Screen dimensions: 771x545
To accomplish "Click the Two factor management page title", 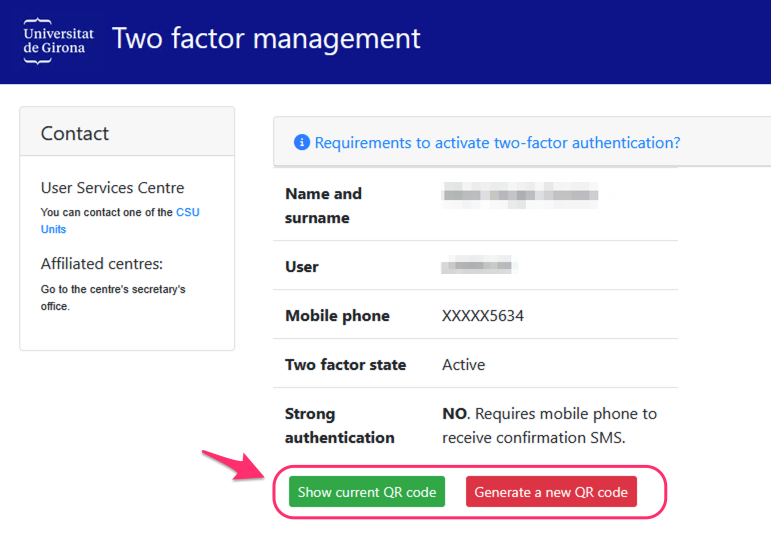I will click(266, 39).
